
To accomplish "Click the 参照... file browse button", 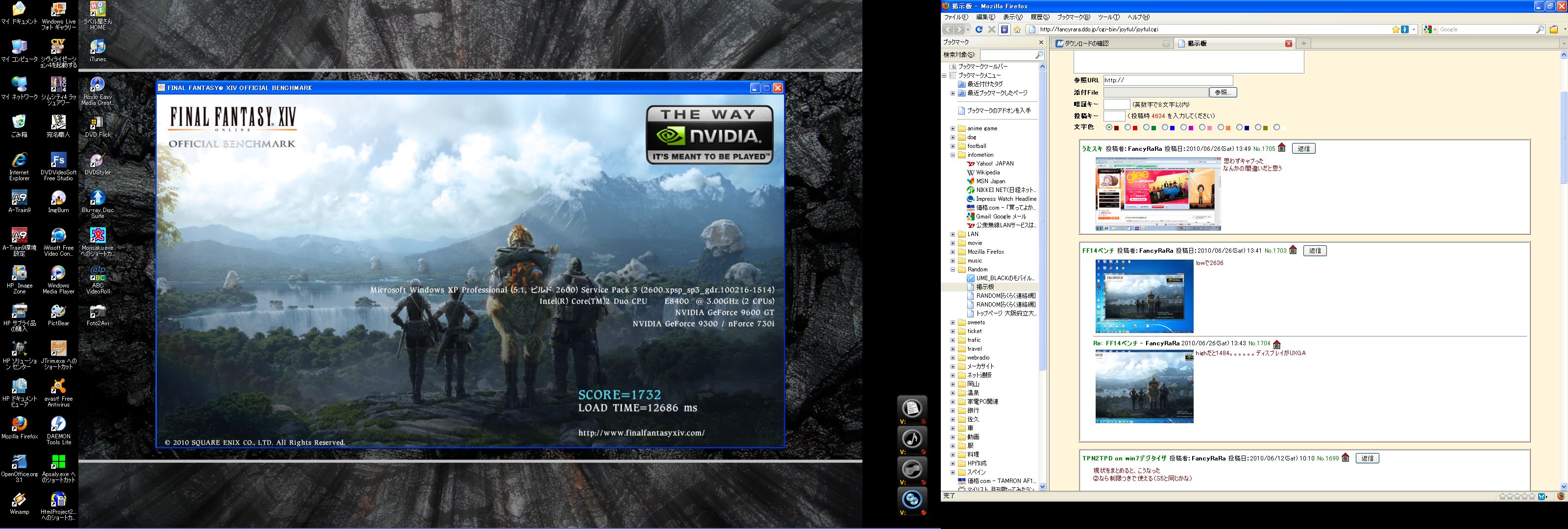I will (1223, 93).
